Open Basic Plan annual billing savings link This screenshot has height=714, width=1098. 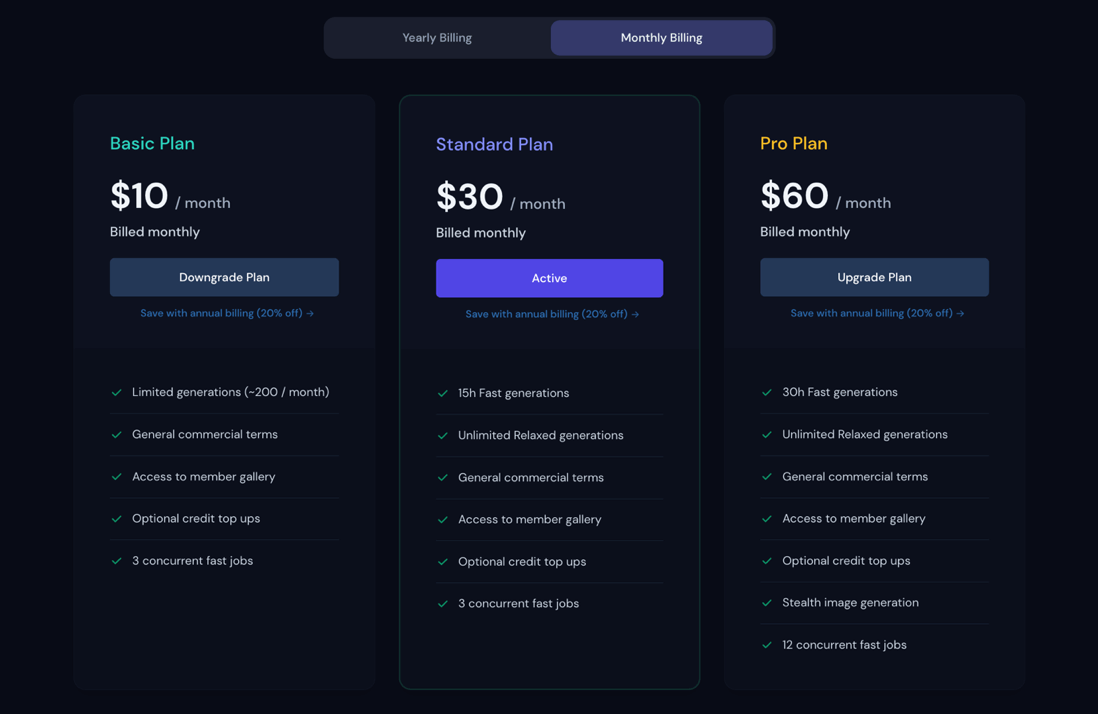(x=227, y=313)
